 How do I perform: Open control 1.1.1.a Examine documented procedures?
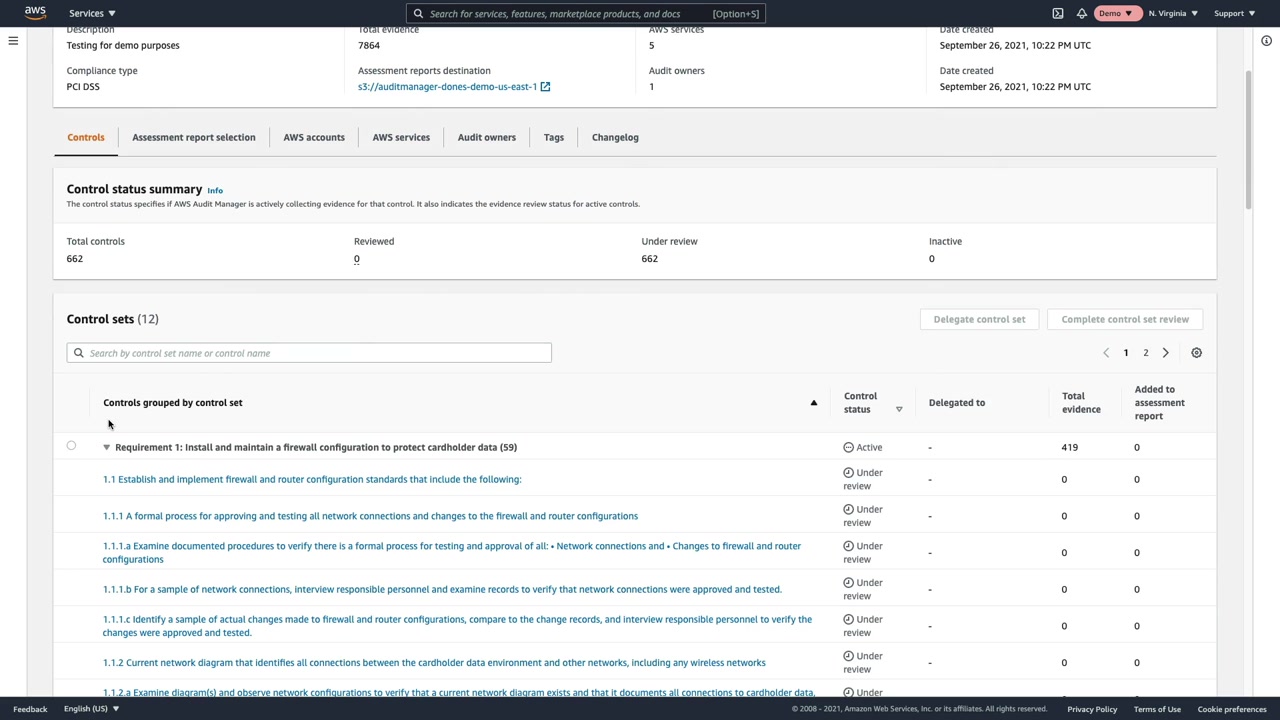click(452, 553)
